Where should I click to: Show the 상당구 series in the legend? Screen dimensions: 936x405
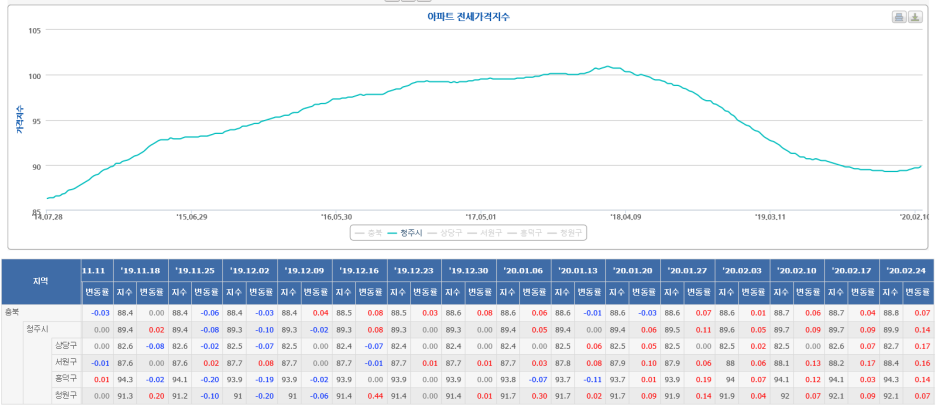coord(445,233)
